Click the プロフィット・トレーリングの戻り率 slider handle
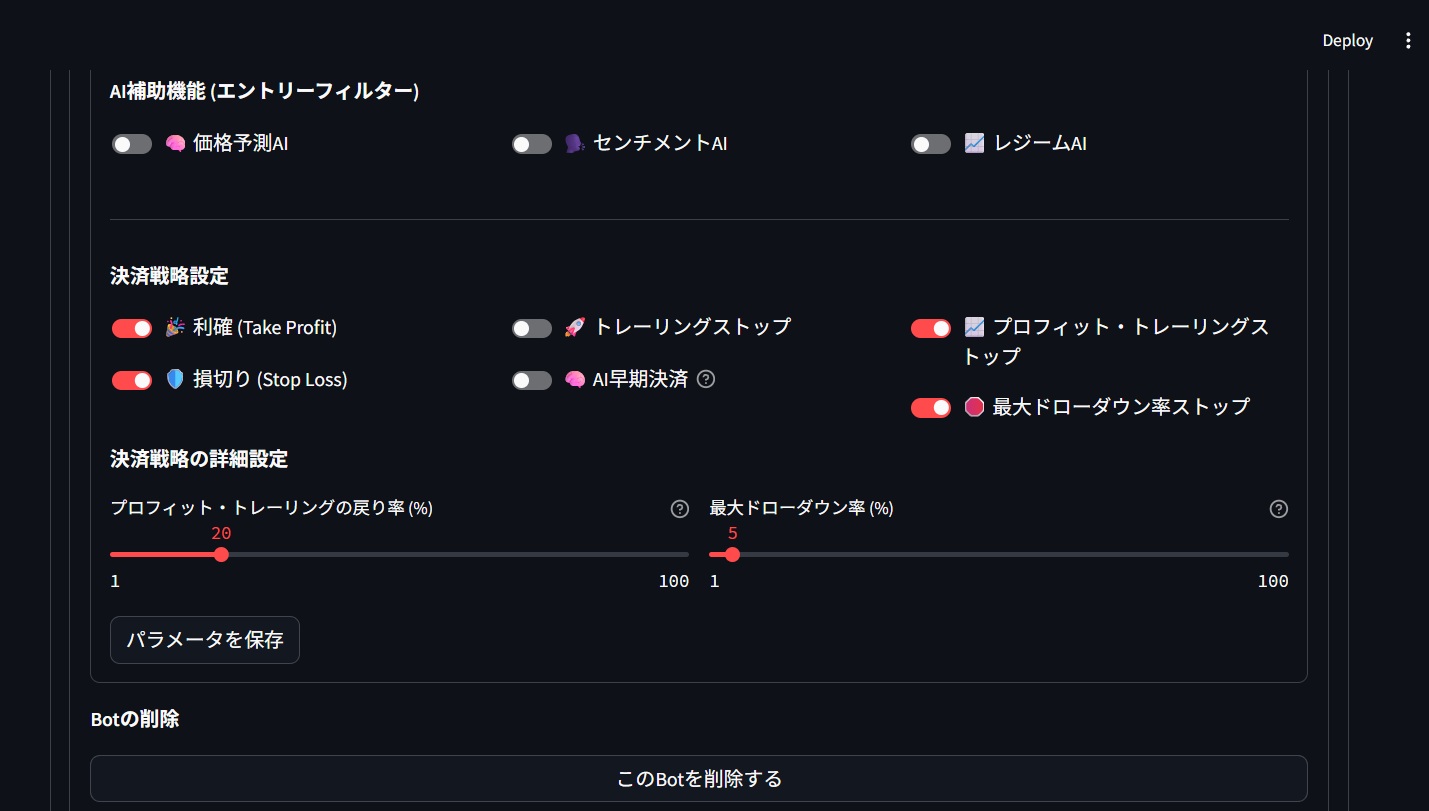Viewport: 1429px width, 811px height. tap(221, 554)
